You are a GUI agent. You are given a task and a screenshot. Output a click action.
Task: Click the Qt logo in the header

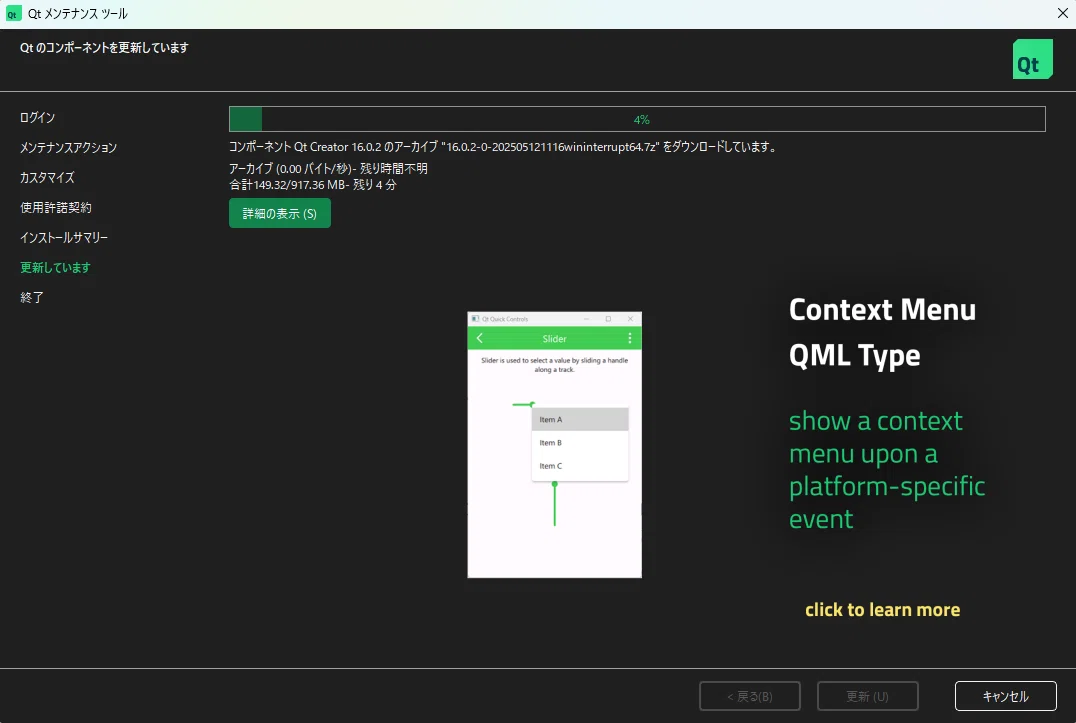click(x=1032, y=59)
